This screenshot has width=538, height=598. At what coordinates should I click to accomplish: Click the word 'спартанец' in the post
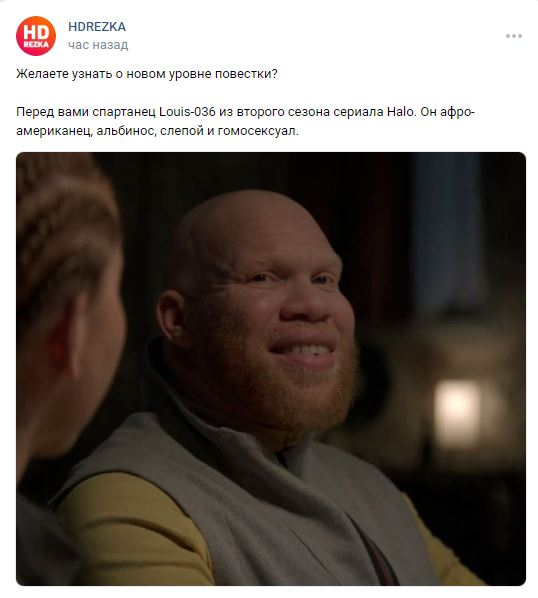coord(124,112)
